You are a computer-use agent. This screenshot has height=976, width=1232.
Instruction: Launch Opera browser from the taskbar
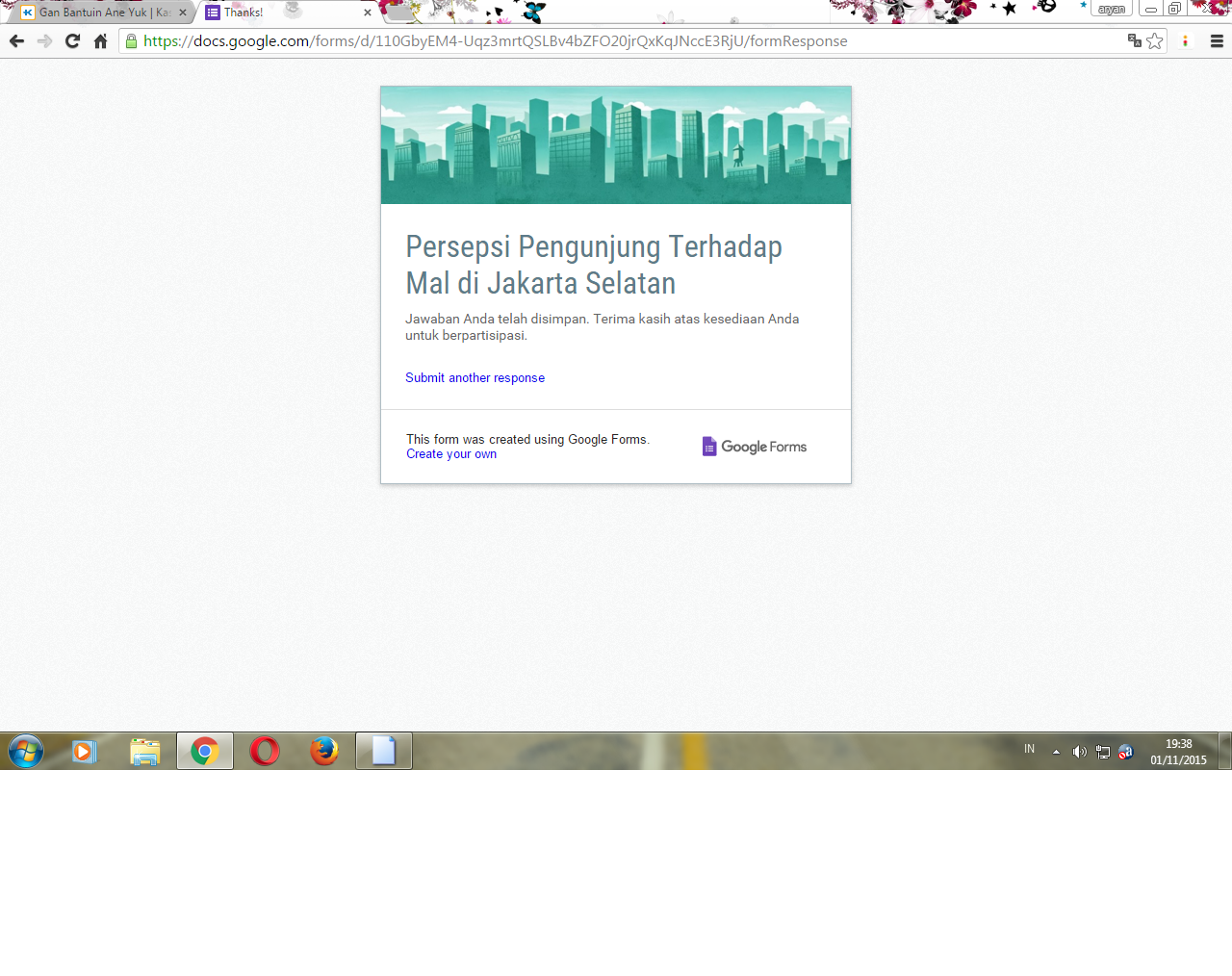tap(265, 751)
